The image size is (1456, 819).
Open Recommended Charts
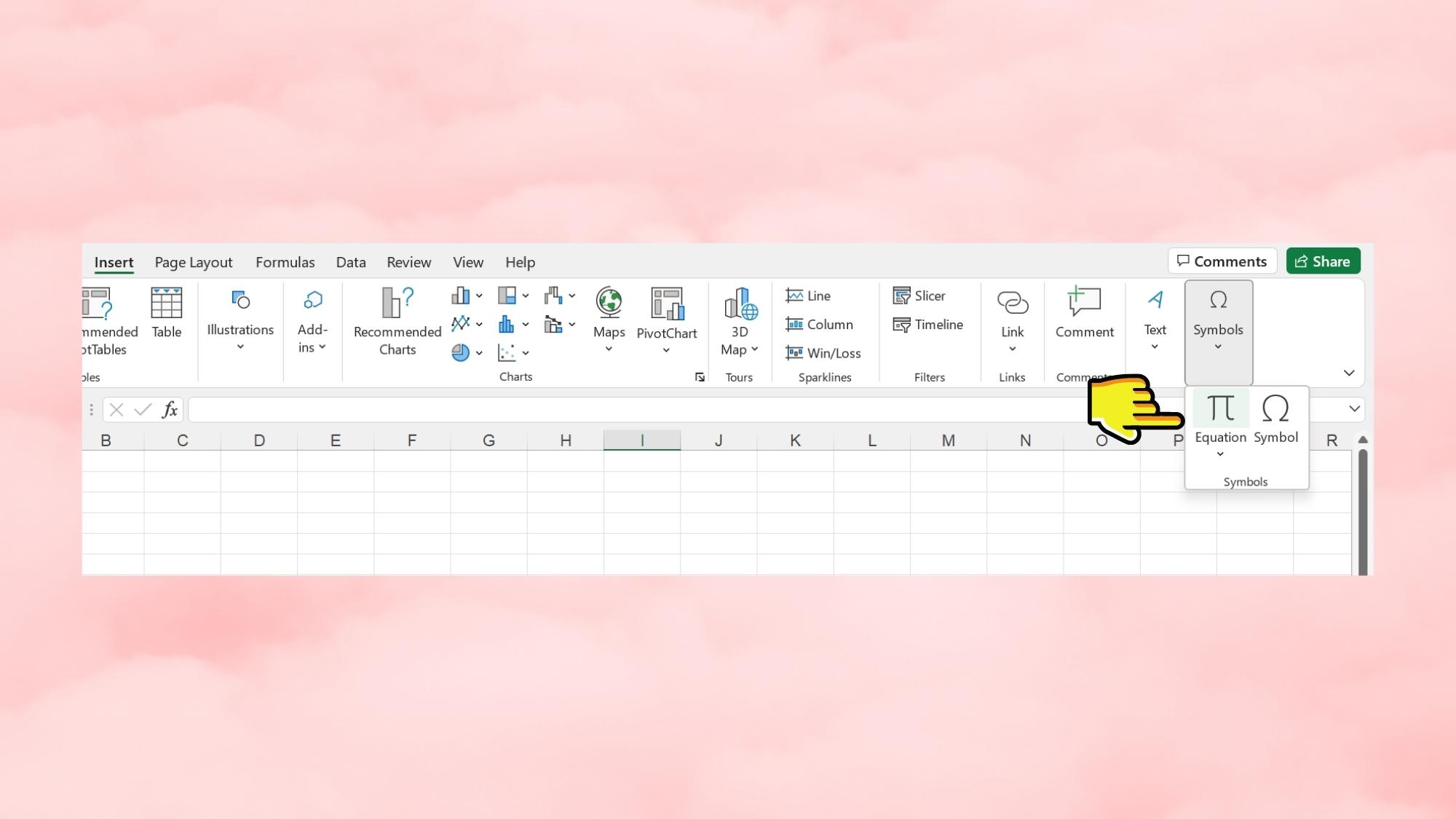point(397,320)
